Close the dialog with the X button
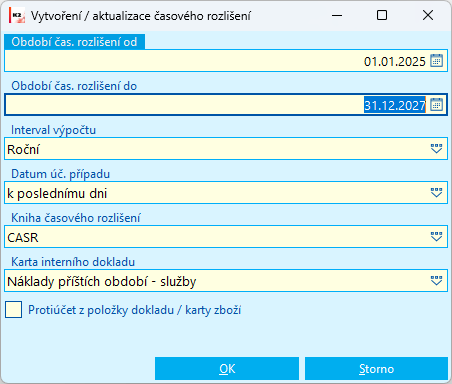The height and width of the screenshot is (384, 452). click(x=428, y=15)
